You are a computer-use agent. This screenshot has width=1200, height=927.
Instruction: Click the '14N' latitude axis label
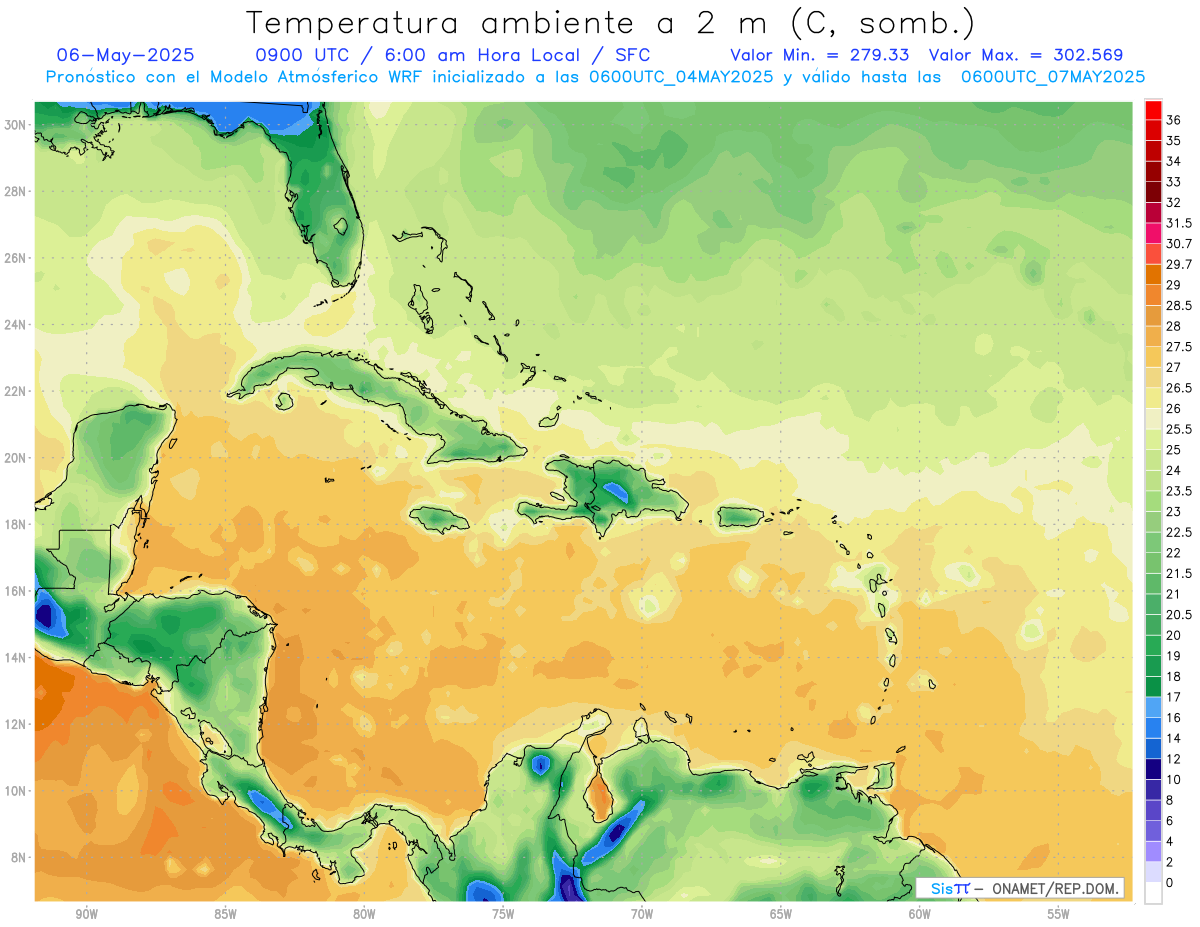17,657
